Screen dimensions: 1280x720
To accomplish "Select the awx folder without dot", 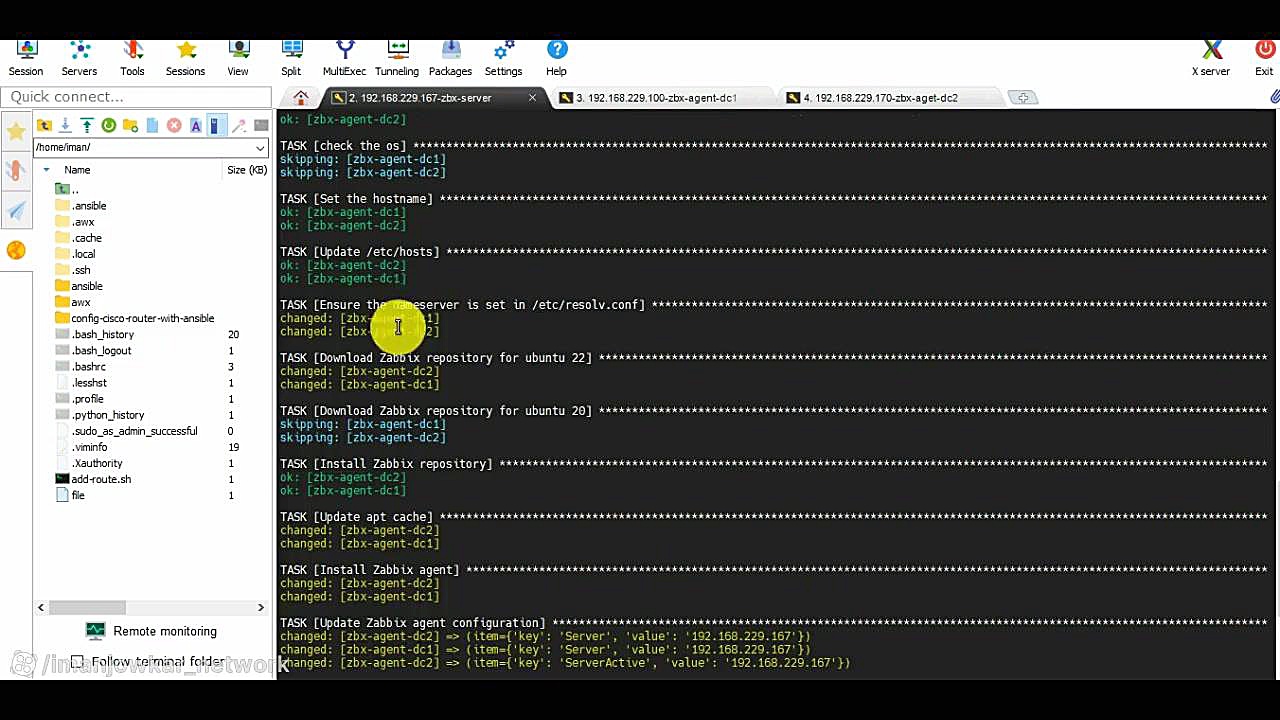I will (73, 302).
